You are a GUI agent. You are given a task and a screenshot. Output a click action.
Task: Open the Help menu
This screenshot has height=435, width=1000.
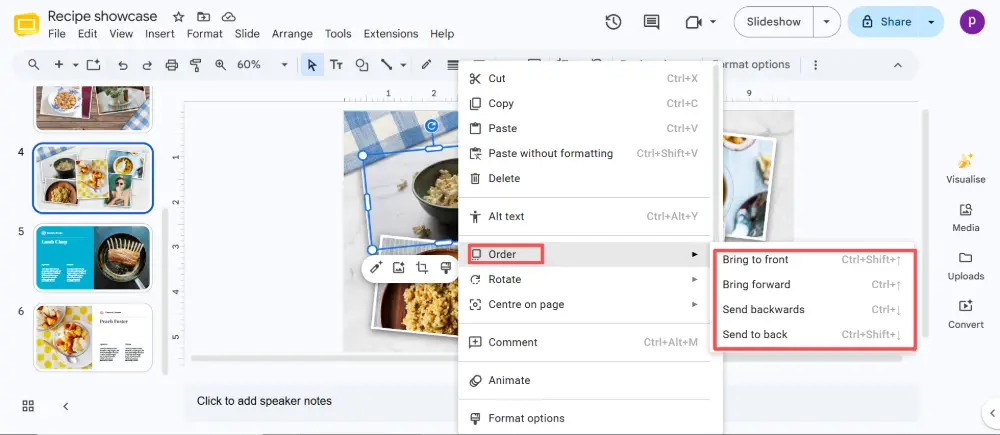click(442, 34)
